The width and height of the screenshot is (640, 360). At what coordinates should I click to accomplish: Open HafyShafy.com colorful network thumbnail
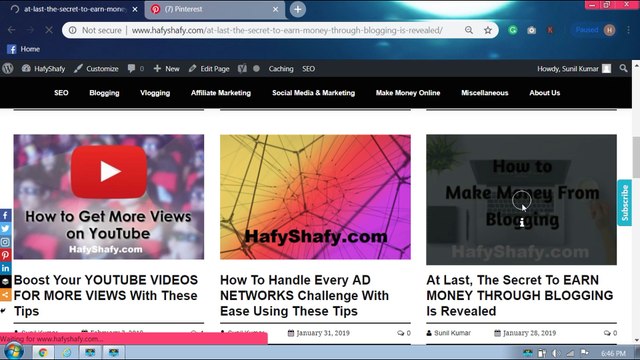pyautogui.click(x=315, y=197)
